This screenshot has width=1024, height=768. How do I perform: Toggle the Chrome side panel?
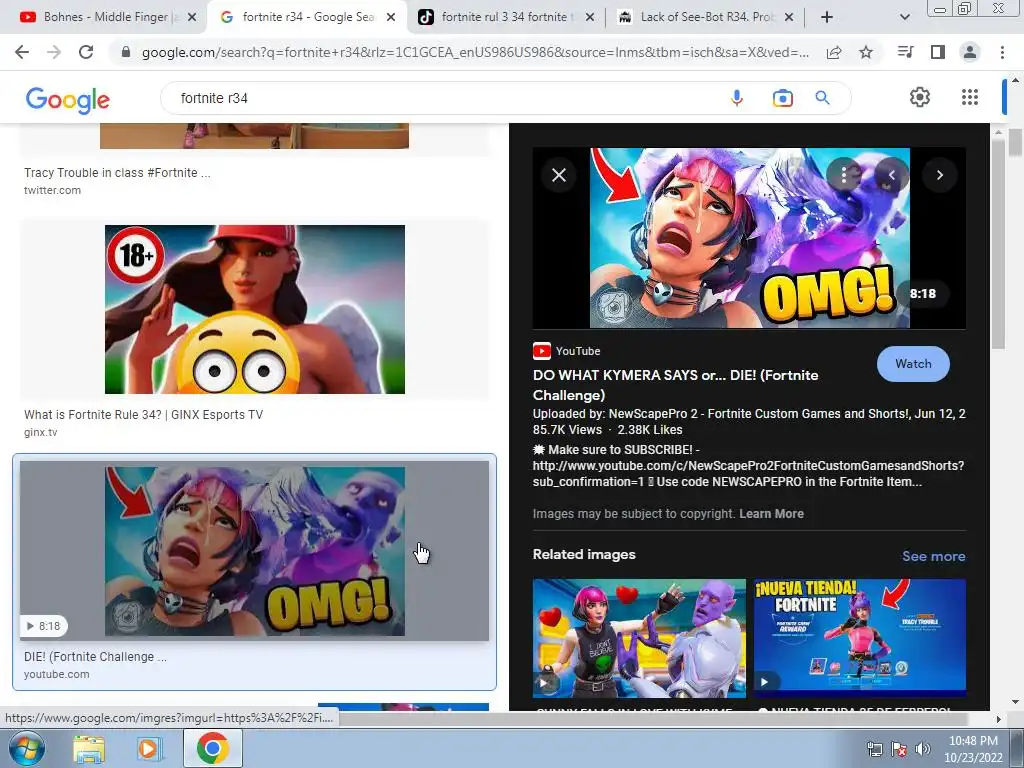pyautogui.click(x=938, y=52)
